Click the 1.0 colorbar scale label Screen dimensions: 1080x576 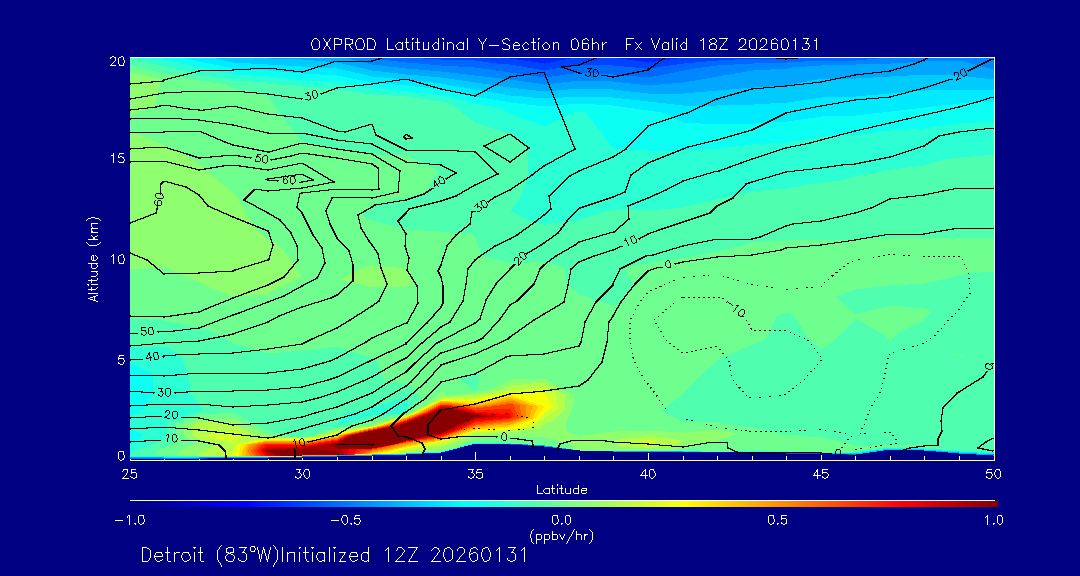coord(994,520)
